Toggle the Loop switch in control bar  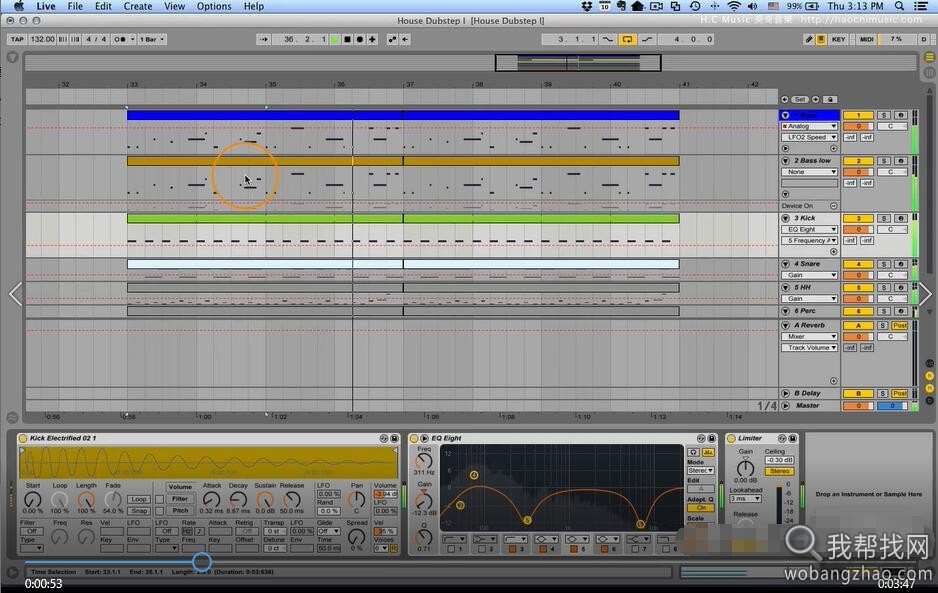627,39
